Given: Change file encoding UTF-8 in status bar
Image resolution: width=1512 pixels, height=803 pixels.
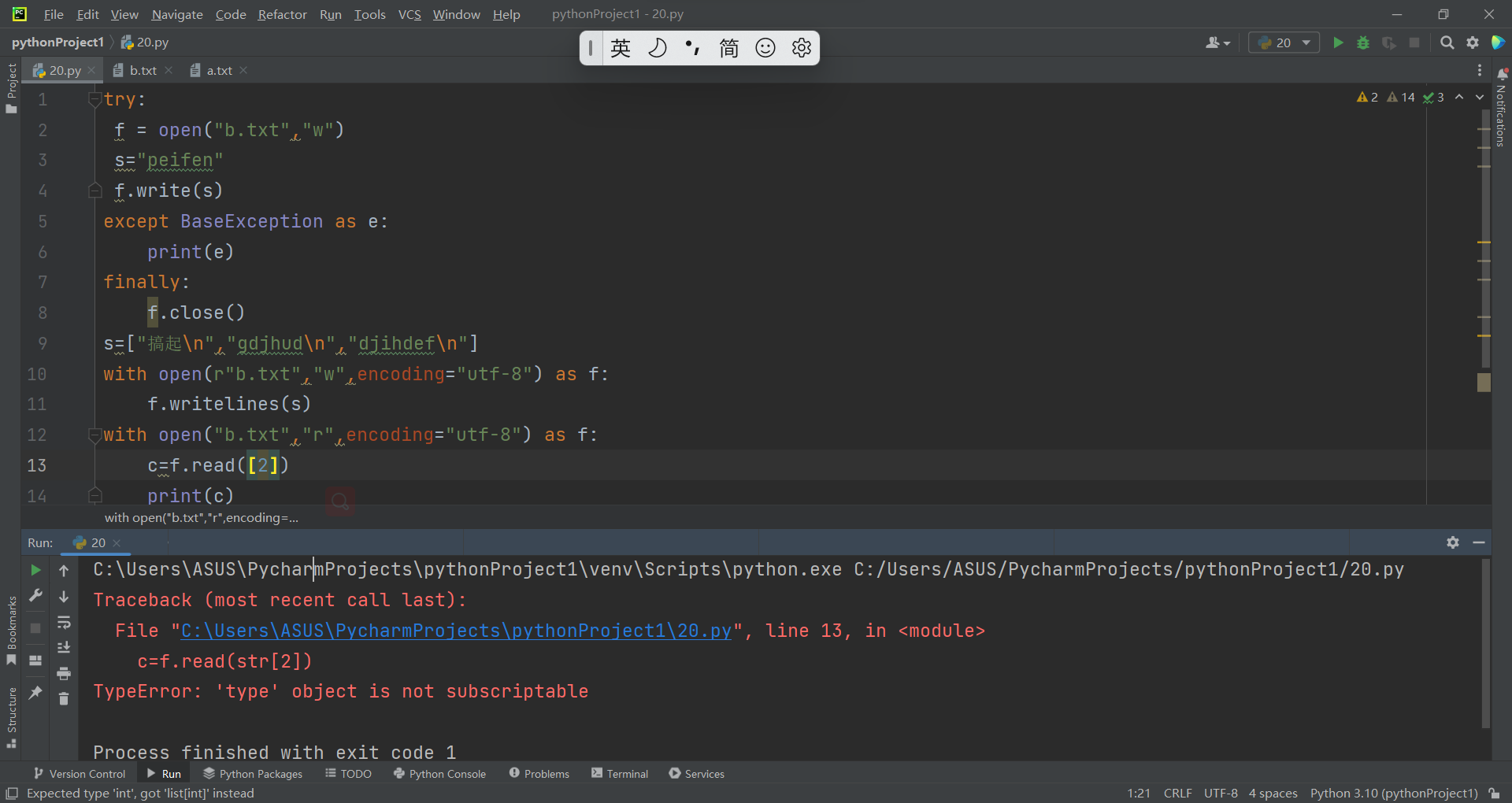Looking at the screenshot, I should point(1221,794).
